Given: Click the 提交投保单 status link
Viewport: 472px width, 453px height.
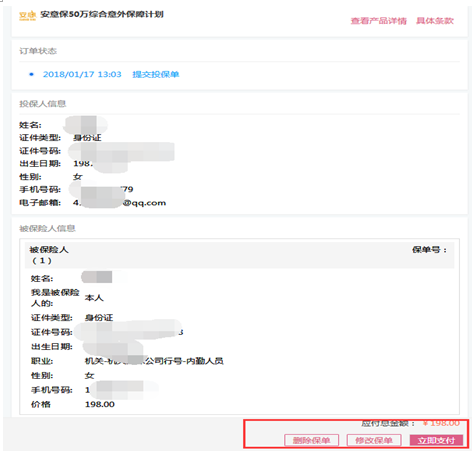Looking at the screenshot, I should point(156,74).
